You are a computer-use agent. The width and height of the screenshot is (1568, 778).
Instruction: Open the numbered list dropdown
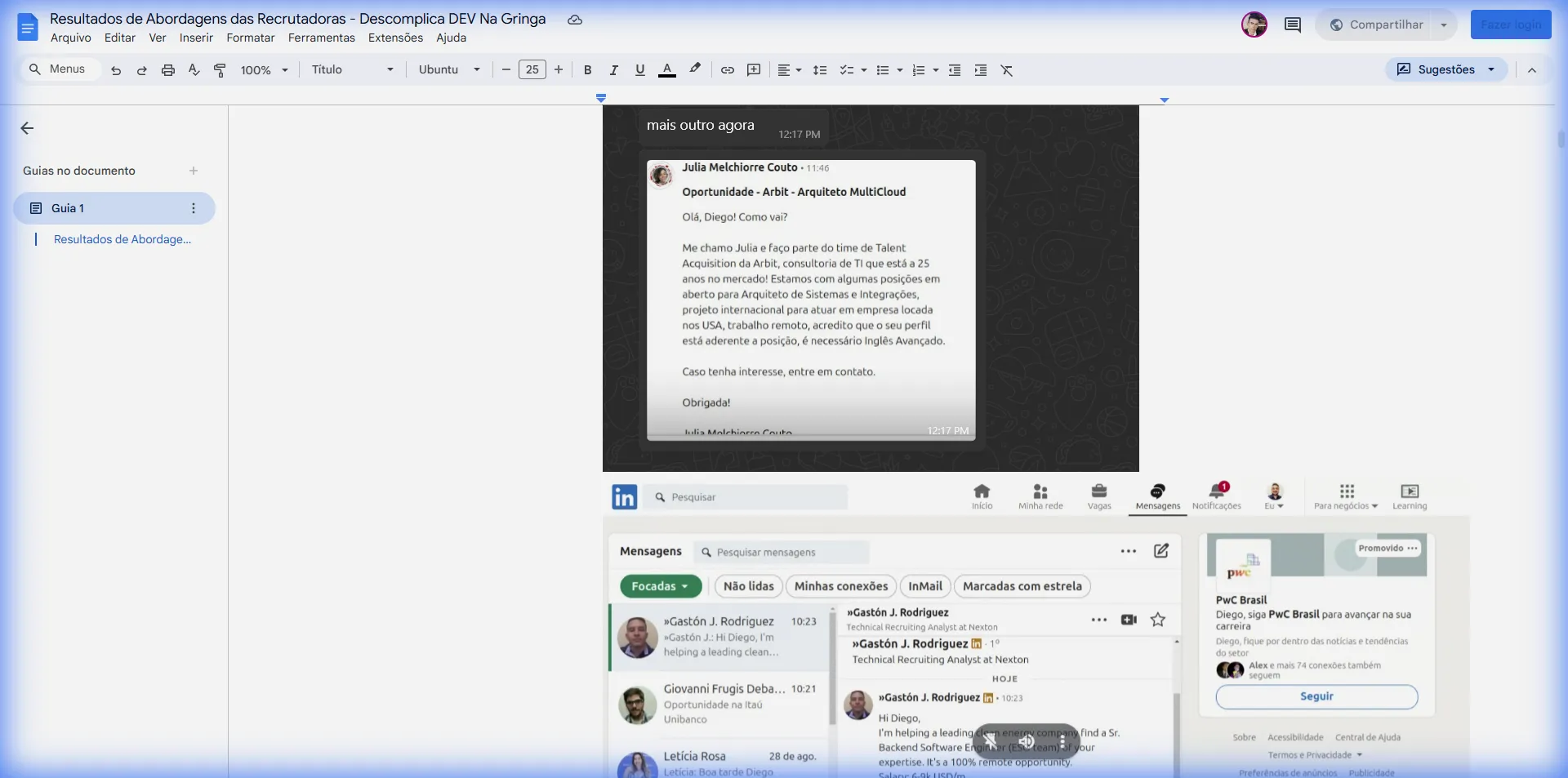pyautogui.click(x=925, y=70)
